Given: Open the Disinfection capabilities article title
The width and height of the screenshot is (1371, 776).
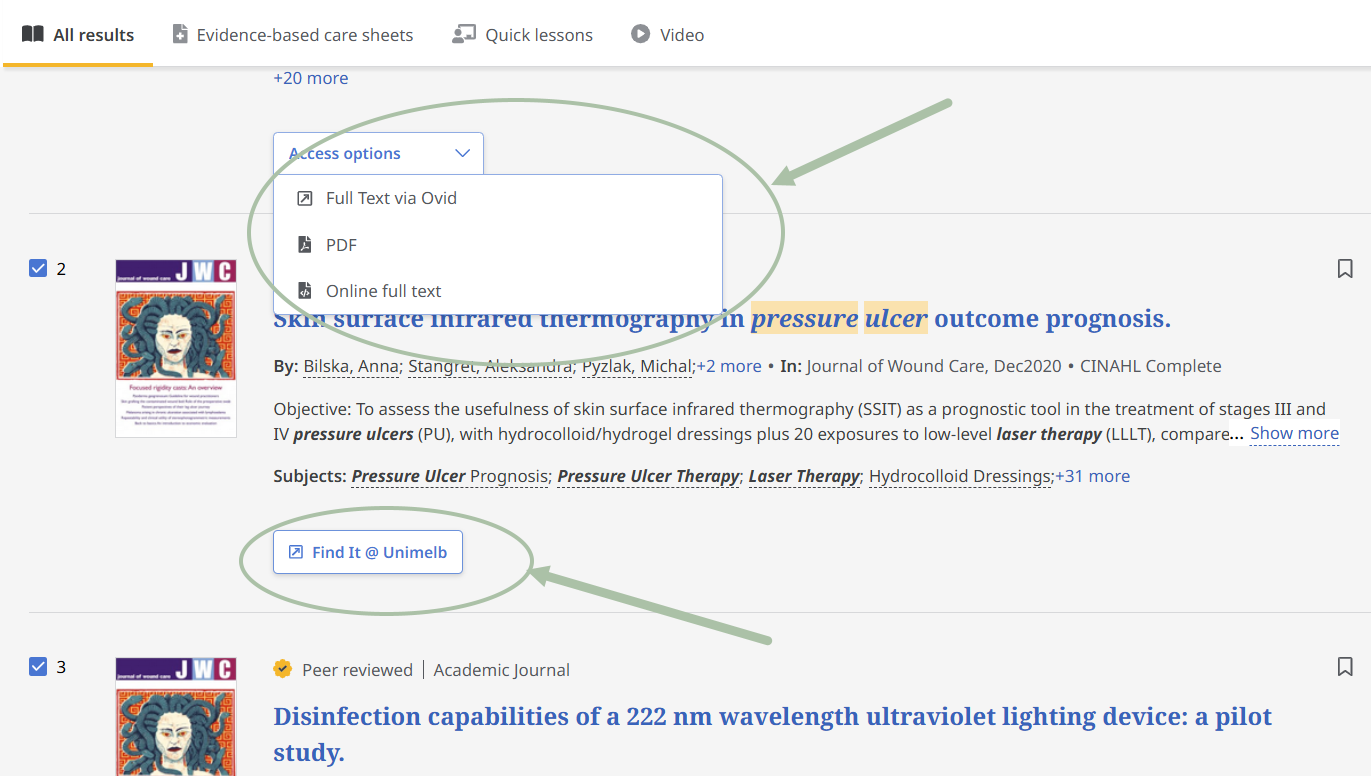Looking at the screenshot, I should pyautogui.click(x=772, y=717).
